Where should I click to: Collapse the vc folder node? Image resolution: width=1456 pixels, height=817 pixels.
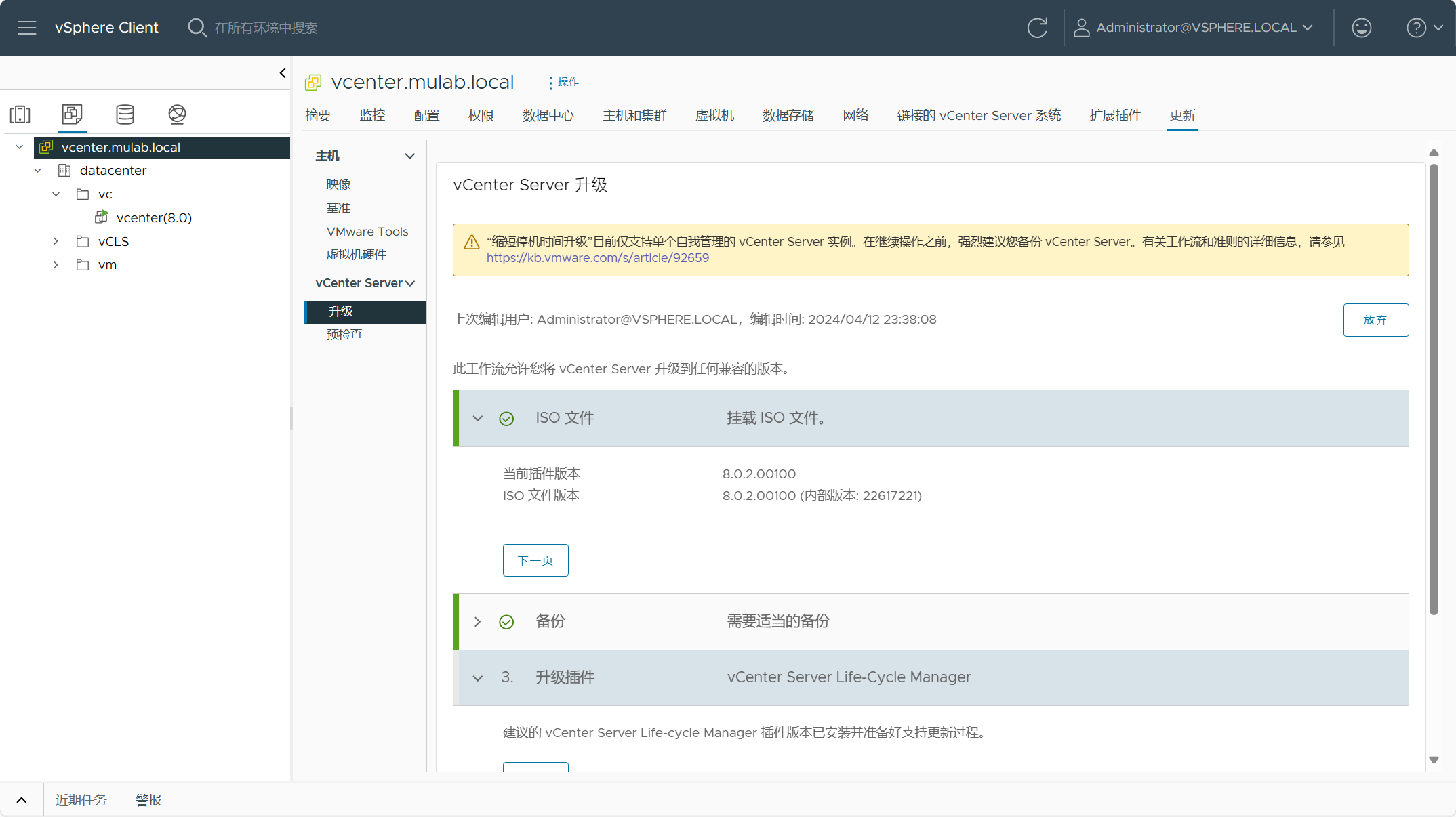tap(56, 194)
